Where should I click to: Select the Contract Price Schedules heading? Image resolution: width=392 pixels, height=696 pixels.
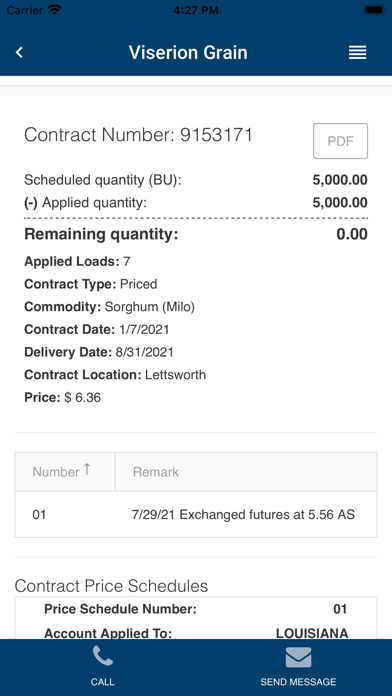[x=111, y=586]
